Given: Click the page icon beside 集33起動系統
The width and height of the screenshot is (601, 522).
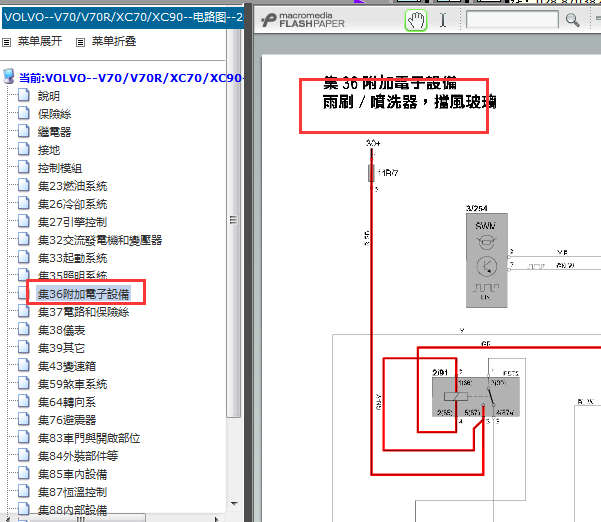Looking at the screenshot, I should [24, 257].
